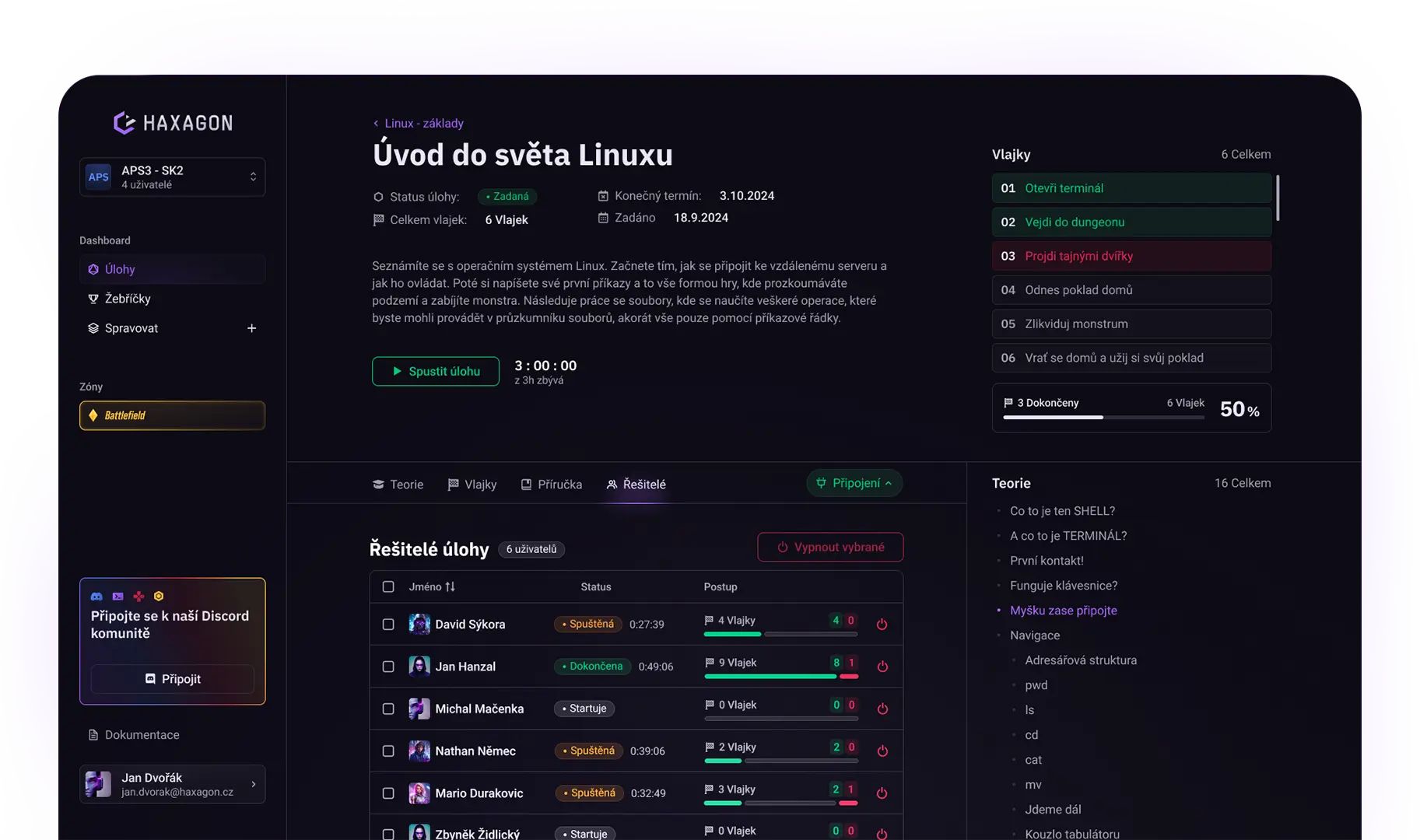Add new item with Spravovat plus icon

pyautogui.click(x=251, y=328)
